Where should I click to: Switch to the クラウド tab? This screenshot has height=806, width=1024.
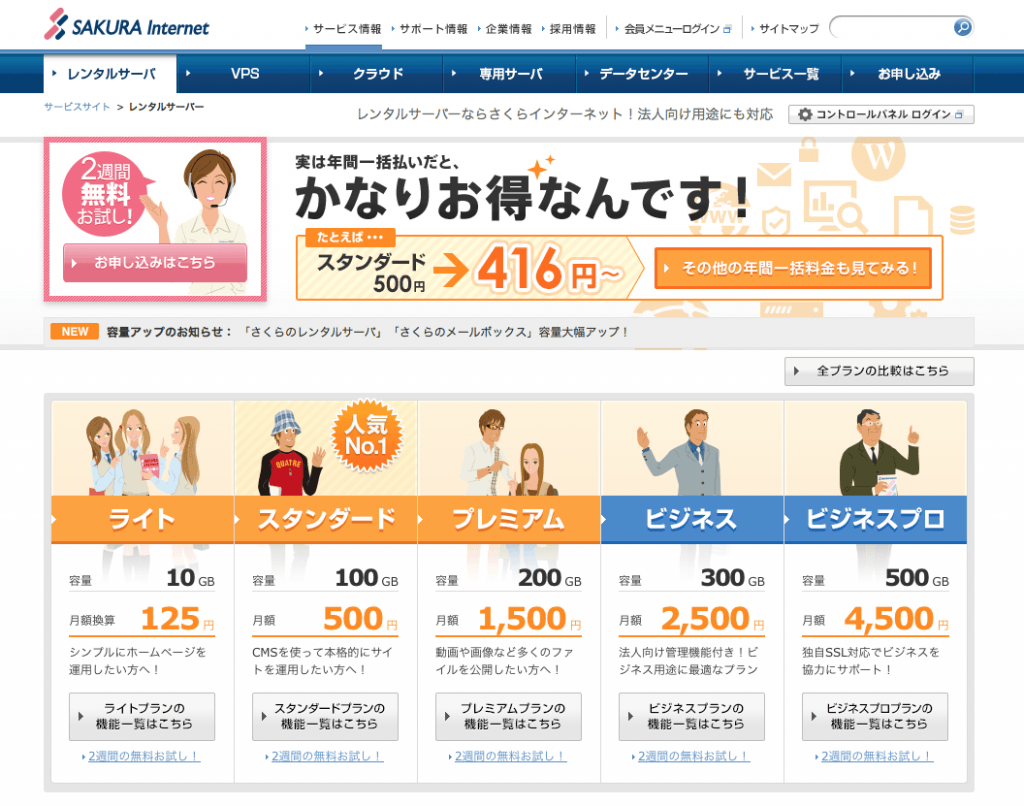point(377,74)
